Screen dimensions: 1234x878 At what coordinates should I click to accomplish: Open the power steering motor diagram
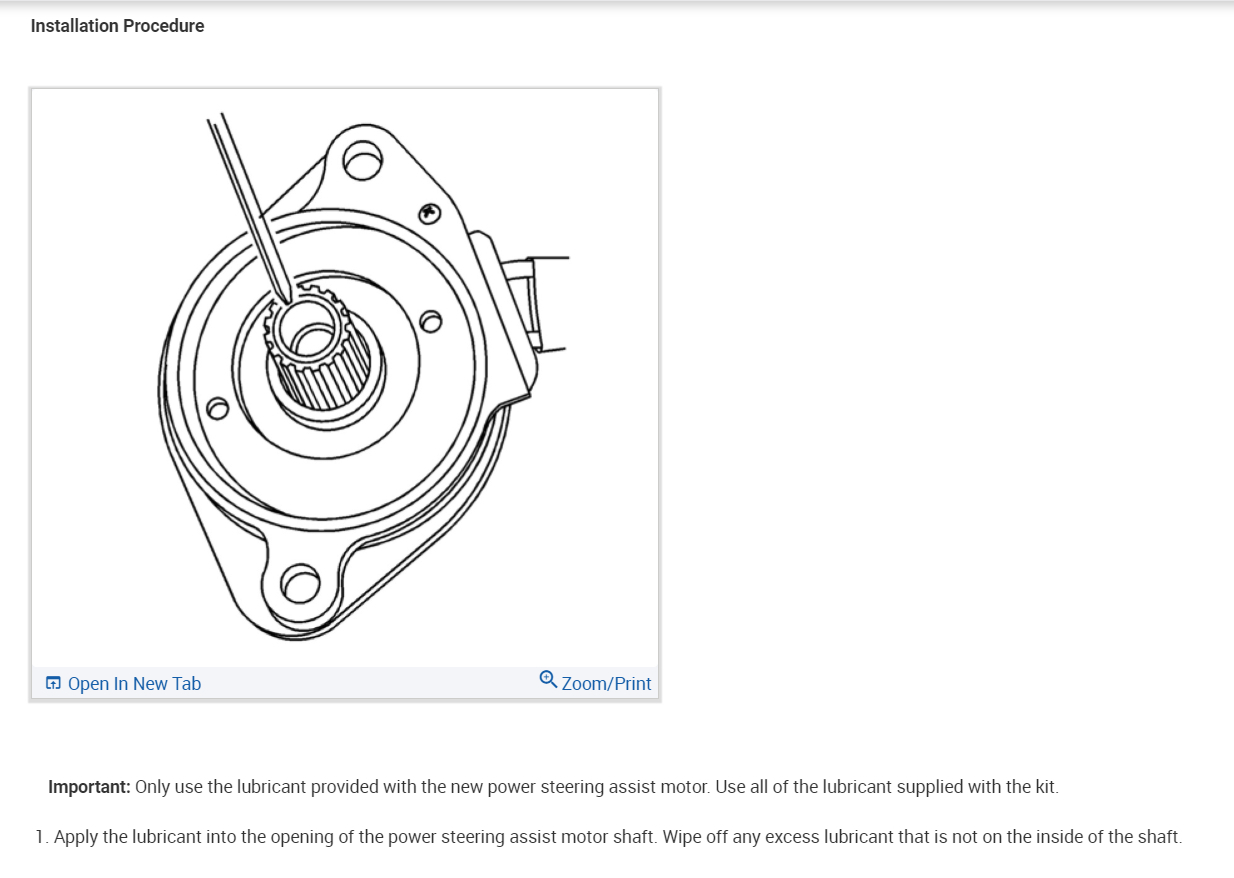(x=345, y=378)
